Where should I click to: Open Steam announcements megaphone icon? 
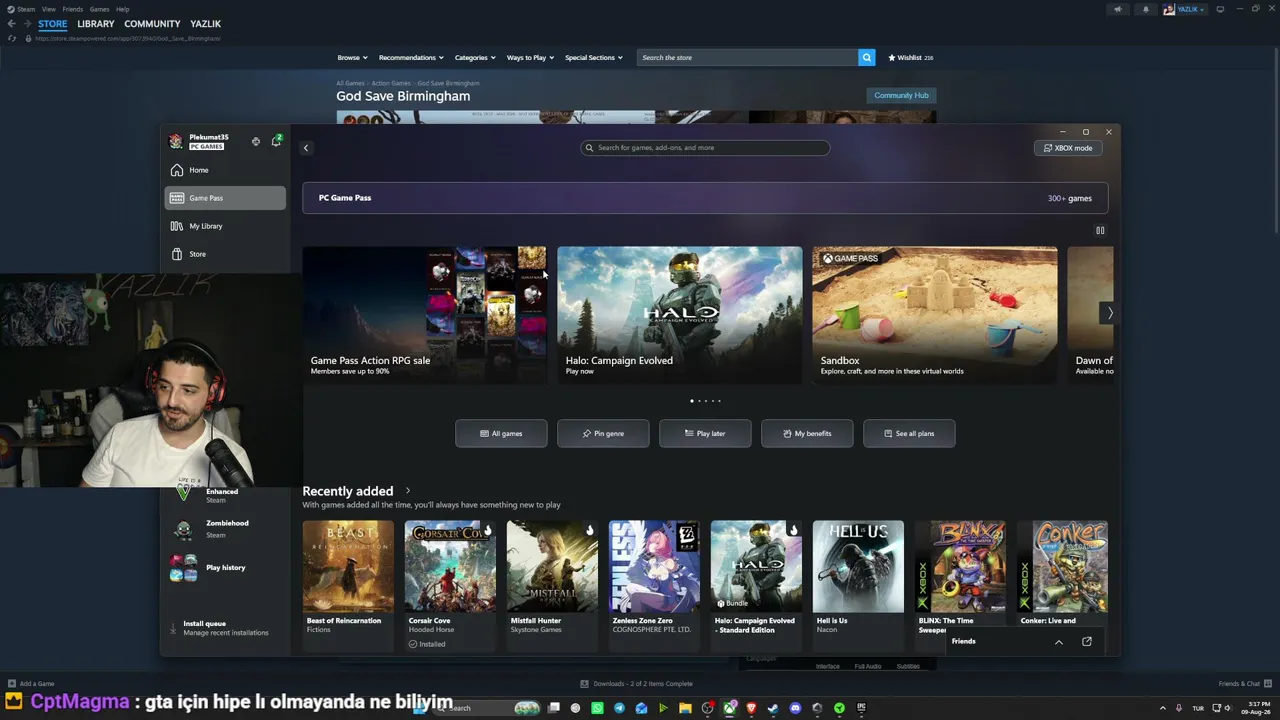coord(1117,9)
